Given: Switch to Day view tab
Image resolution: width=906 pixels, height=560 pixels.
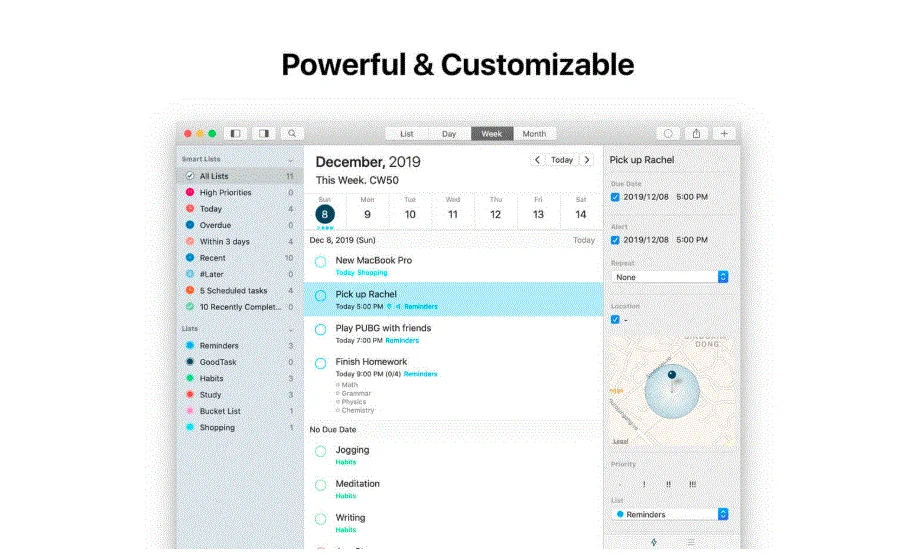Looking at the screenshot, I should (x=449, y=133).
